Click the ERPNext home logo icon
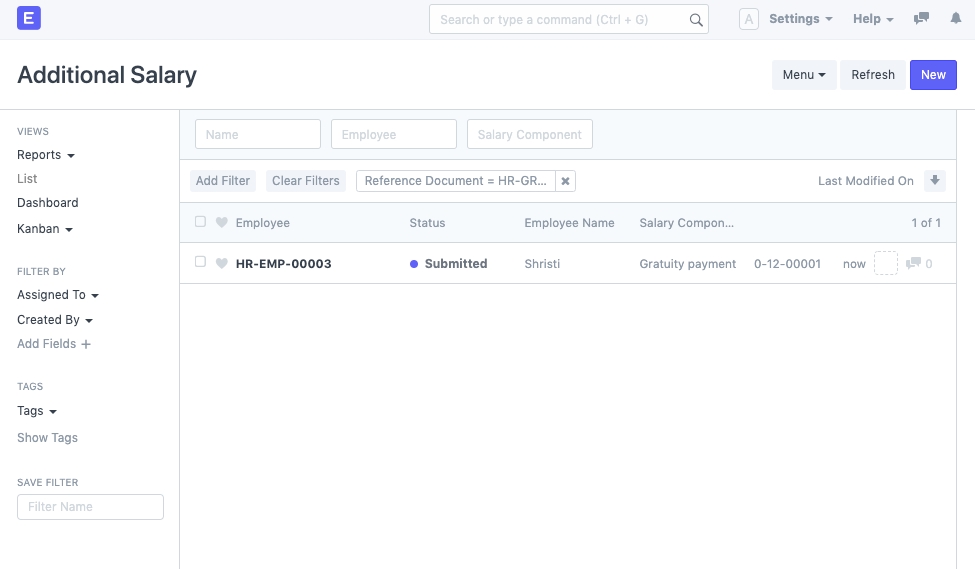The image size is (975, 569). pyautogui.click(x=29, y=19)
